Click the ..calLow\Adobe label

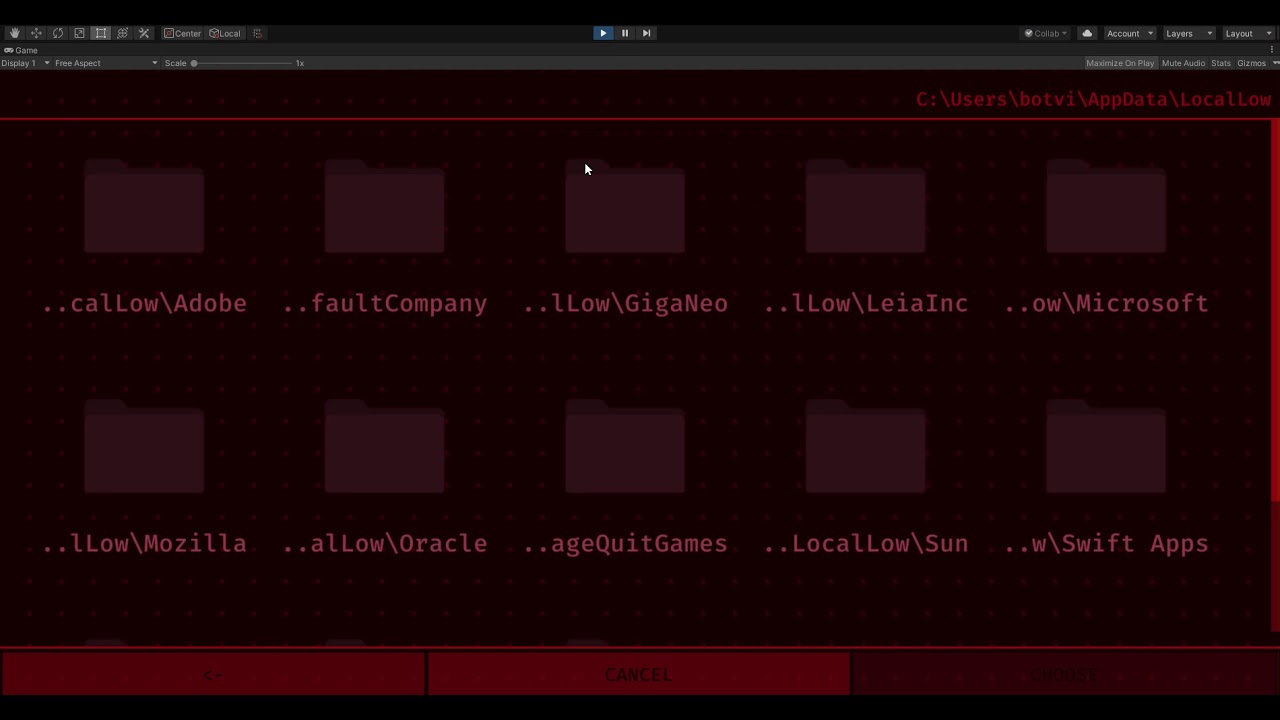click(x=144, y=303)
